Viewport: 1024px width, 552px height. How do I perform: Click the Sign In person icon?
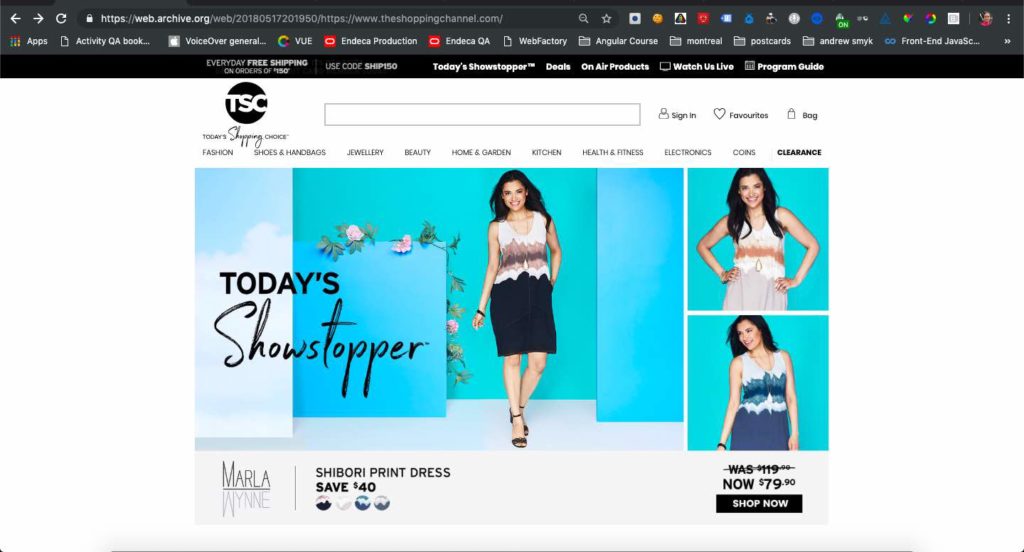coord(664,114)
